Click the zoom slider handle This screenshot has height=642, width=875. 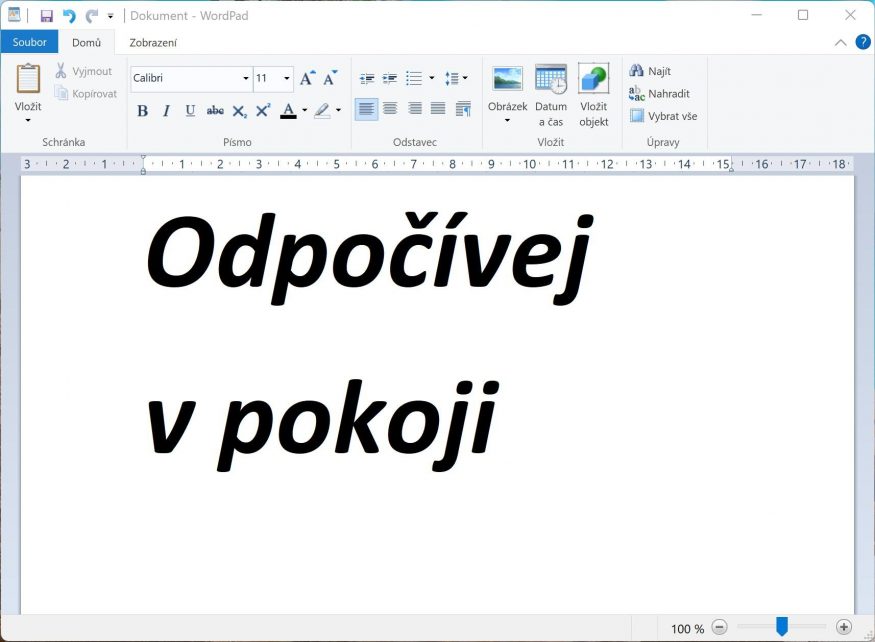[782, 627]
